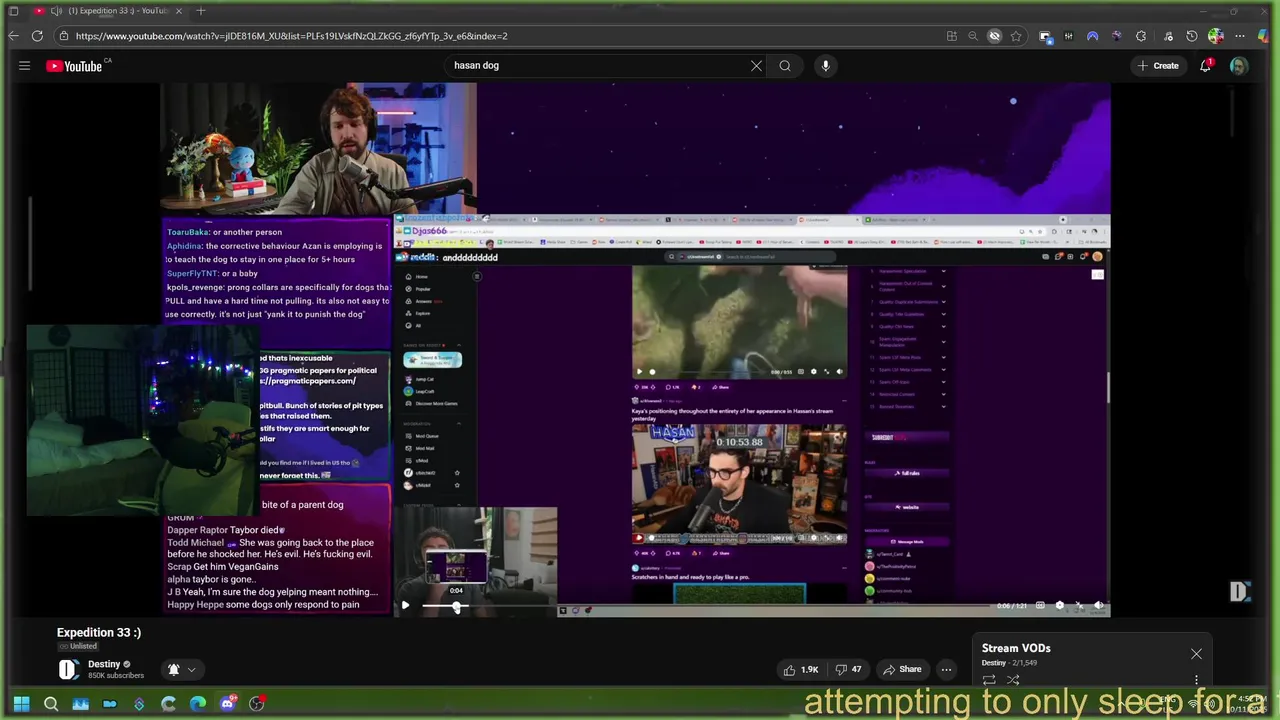Open the equalizer extension icon
This screenshot has width=1280, height=720.
coord(1068,36)
